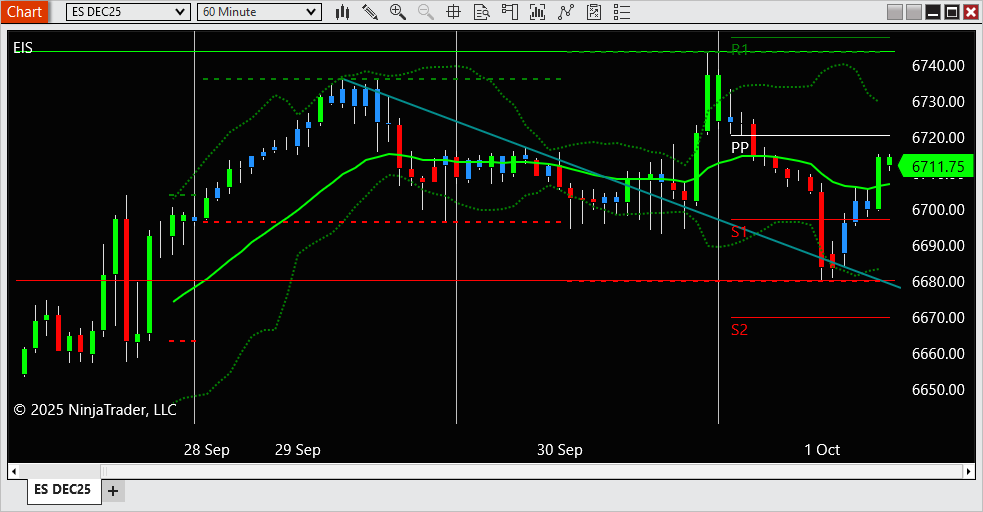Open the Indicators icon
The height and width of the screenshot is (512, 983).
pos(566,12)
